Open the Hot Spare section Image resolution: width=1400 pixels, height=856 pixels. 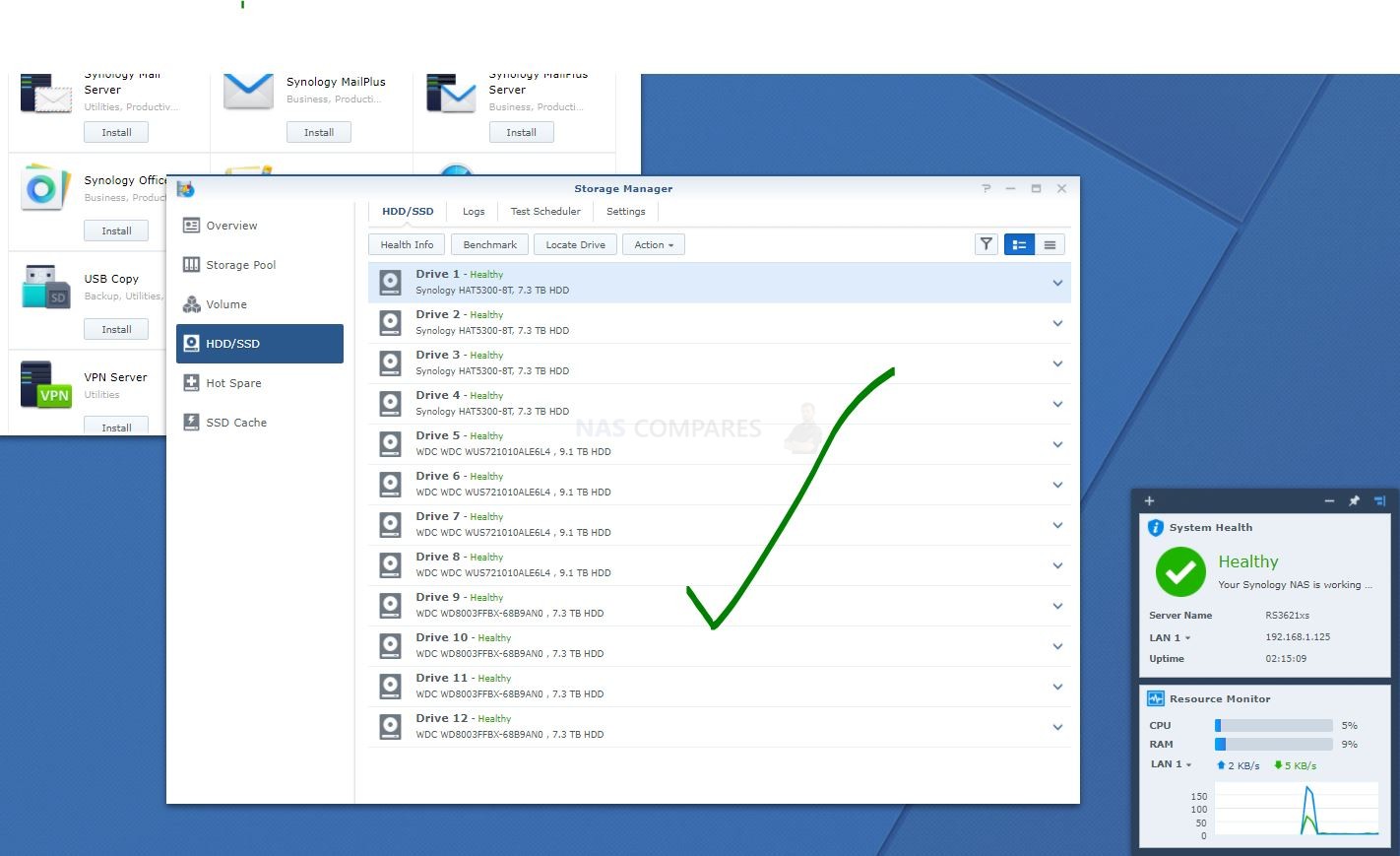(x=260, y=383)
